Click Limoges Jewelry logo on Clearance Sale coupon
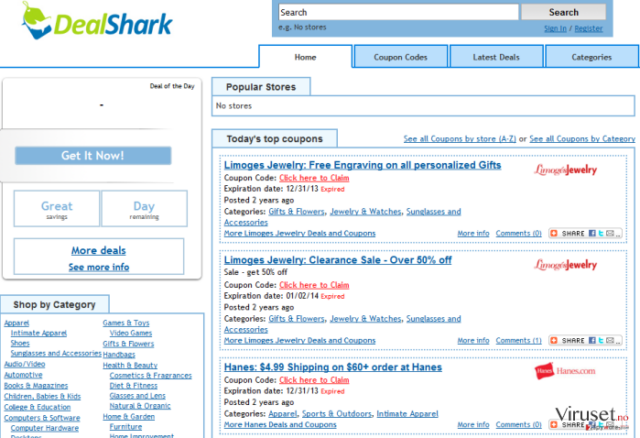This screenshot has height=438, width=640. [565, 265]
